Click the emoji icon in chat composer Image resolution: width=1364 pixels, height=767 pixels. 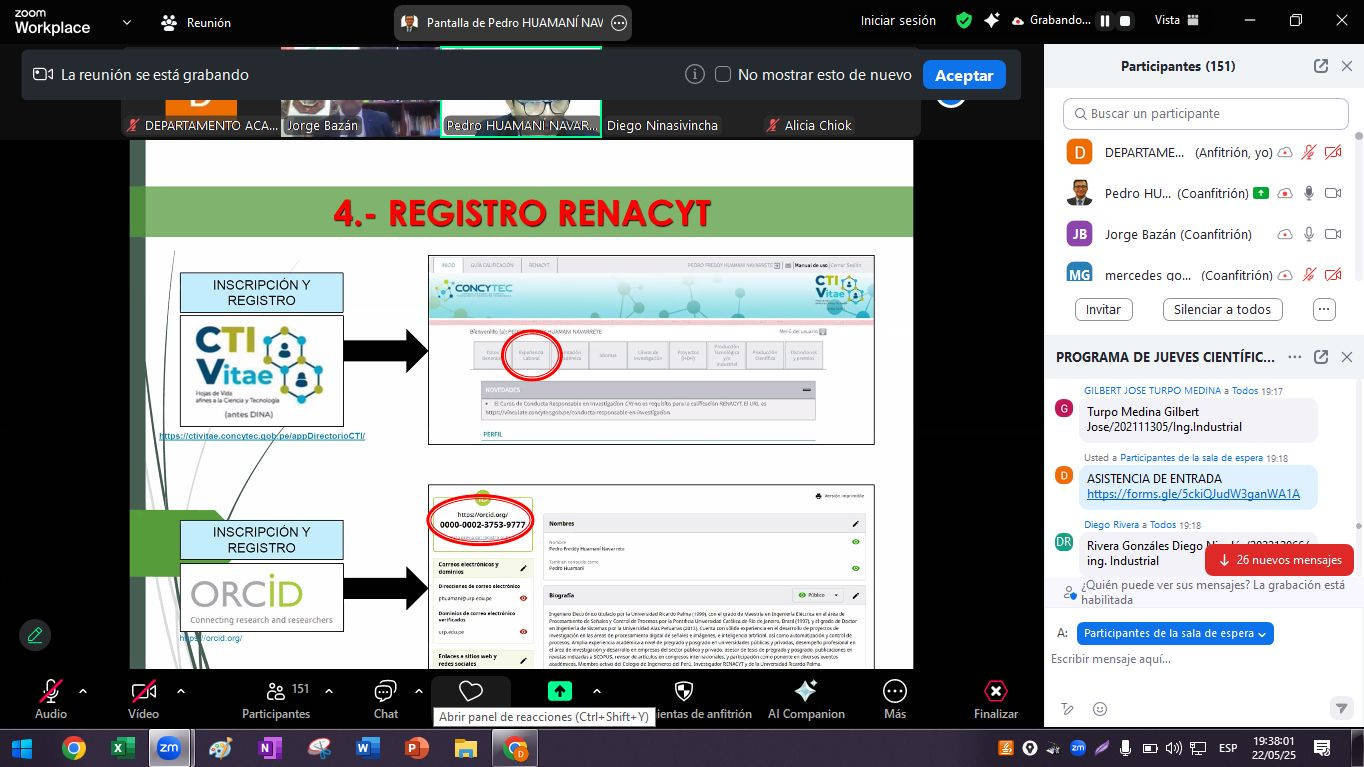tap(1100, 709)
